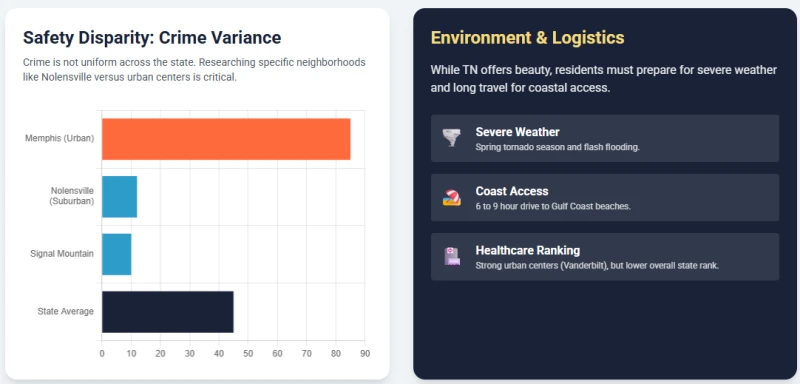Screen dimensions: 800x384
Task: Click the beach umbrella Coast Access icon
Action: (452, 197)
